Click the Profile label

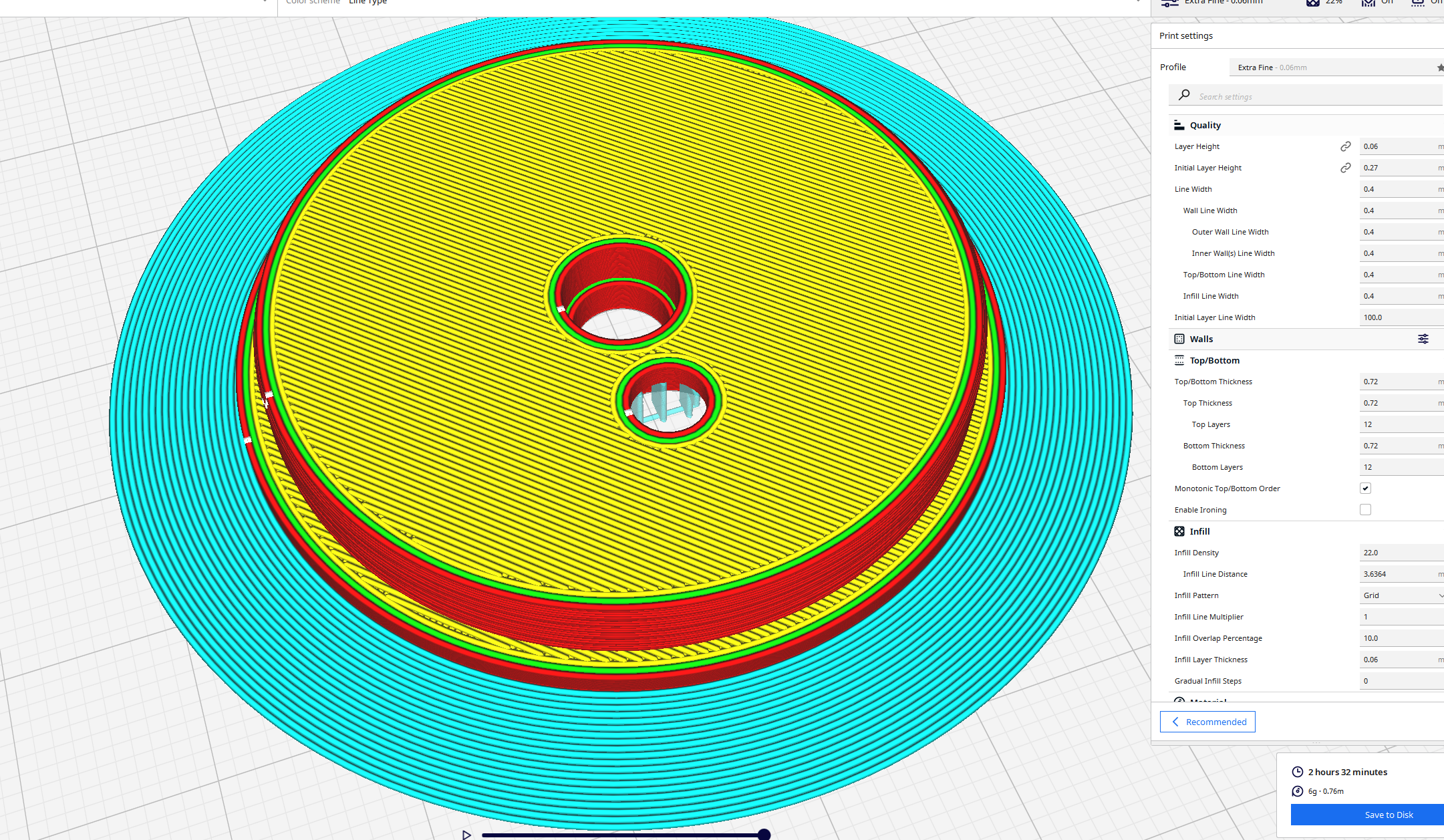pyautogui.click(x=1173, y=67)
